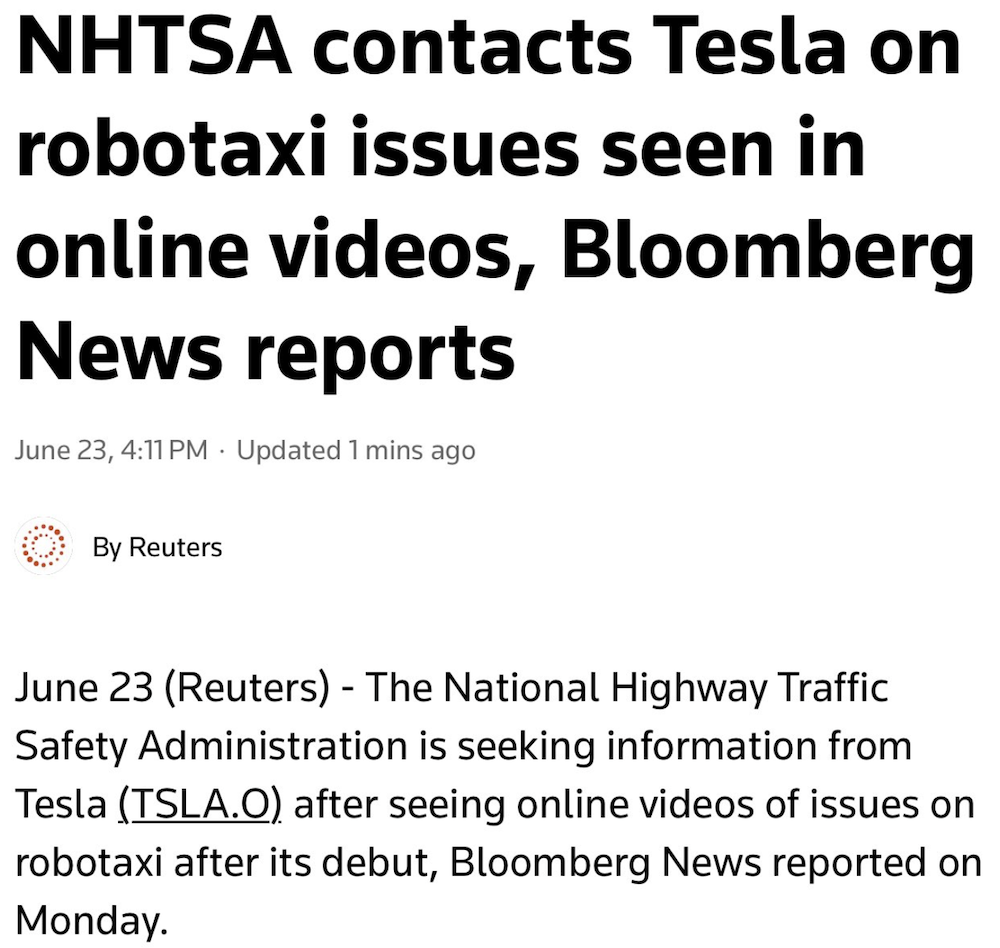Click the word Tesla in the article body
Screen dimensions: 1000x948
click(x=59, y=805)
